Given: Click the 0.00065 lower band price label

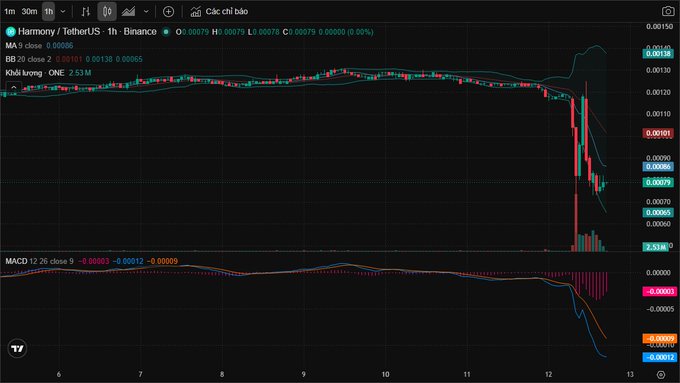Looking at the screenshot, I should pyautogui.click(x=657, y=213).
